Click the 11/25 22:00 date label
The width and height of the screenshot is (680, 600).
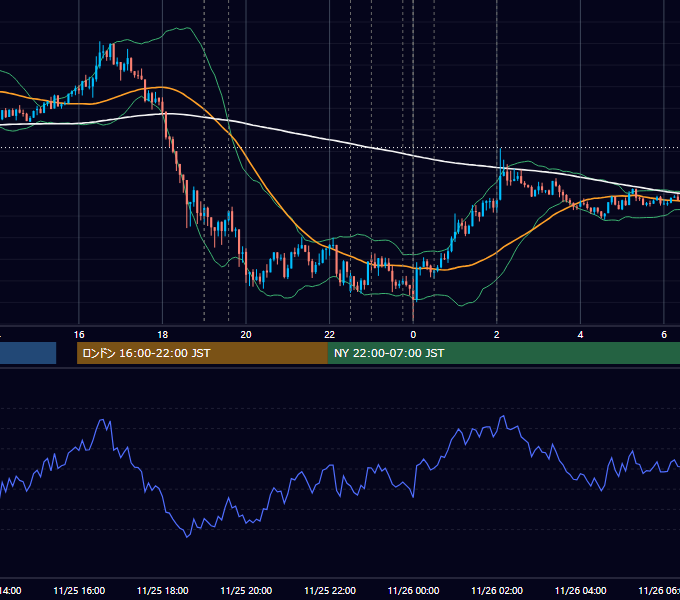[330, 590]
